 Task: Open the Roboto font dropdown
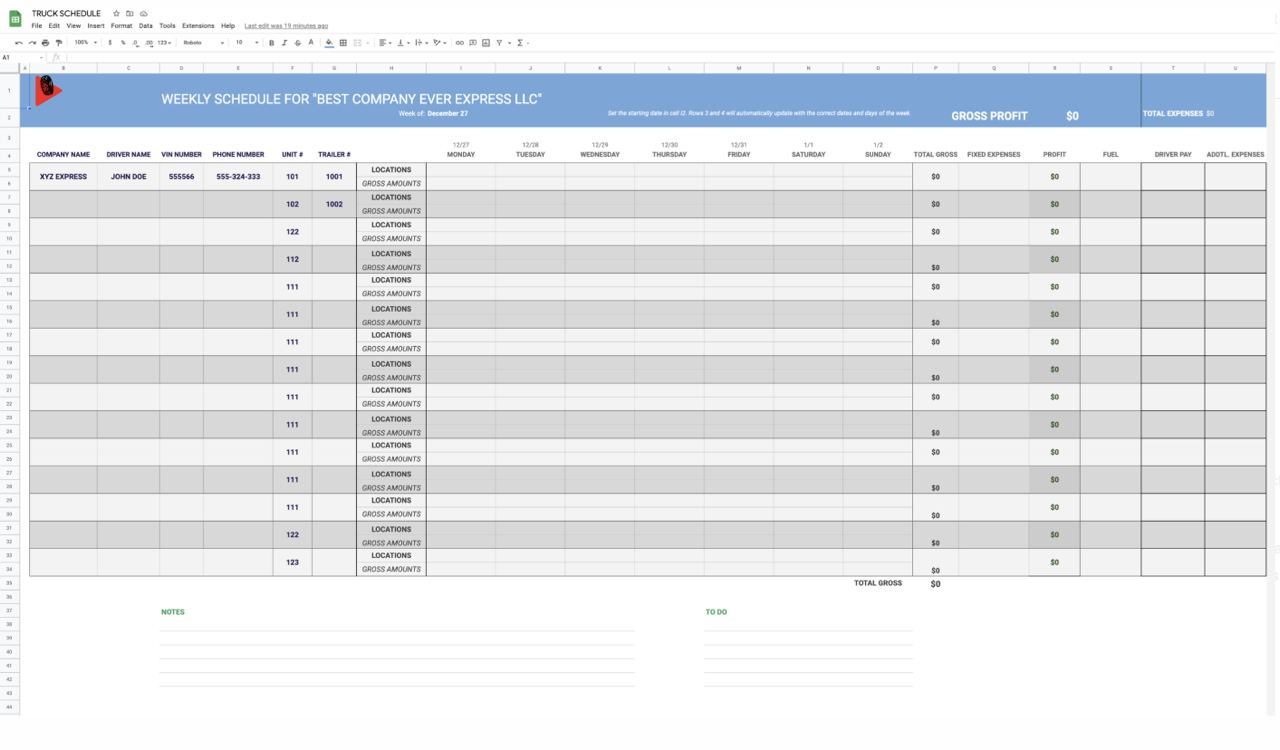[x=203, y=43]
